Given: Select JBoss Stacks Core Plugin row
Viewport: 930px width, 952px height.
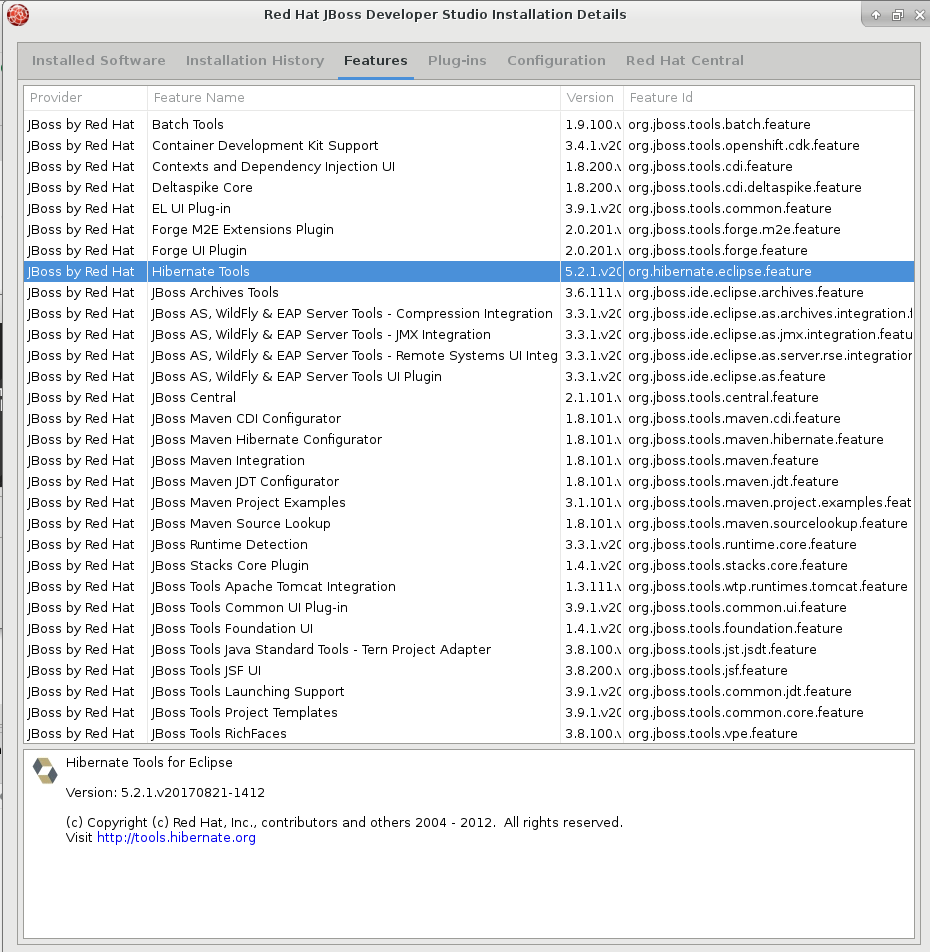Looking at the screenshot, I should tap(469, 566).
